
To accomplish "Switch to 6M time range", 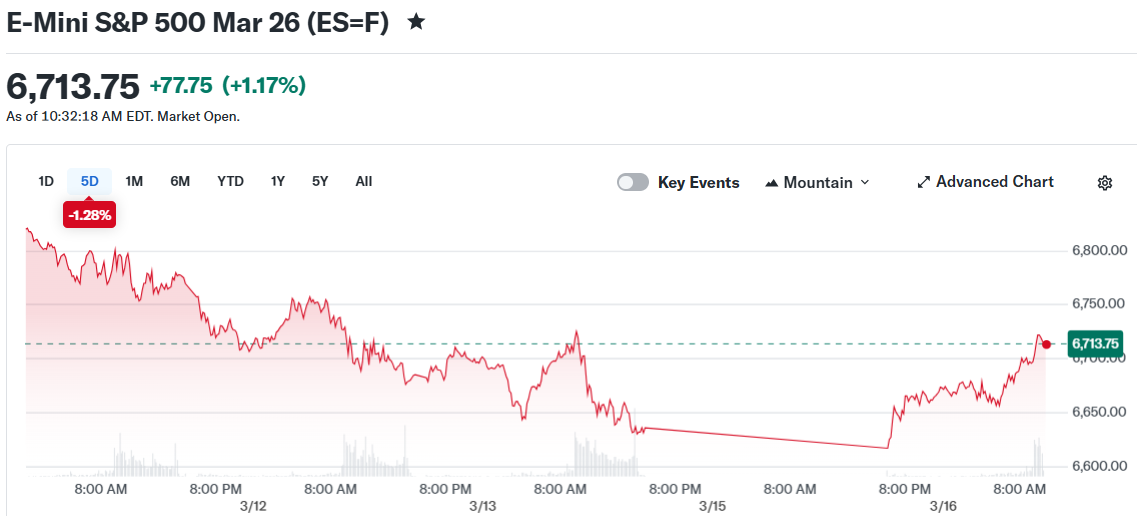I will coord(180,181).
